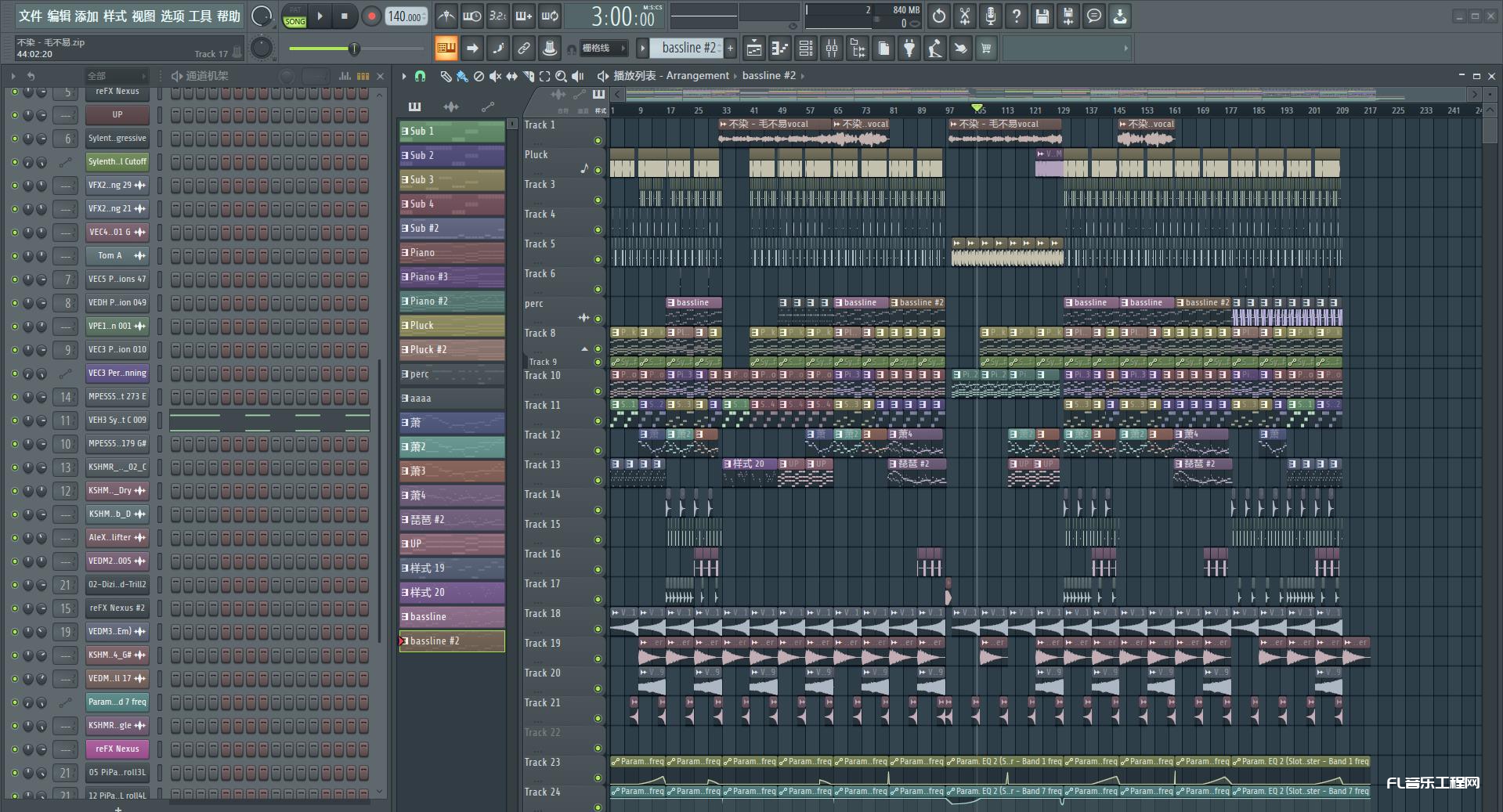Open the bassline #2 pattern selector
The width and height of the screenshot is (1503, 812).
pos(689,49)
